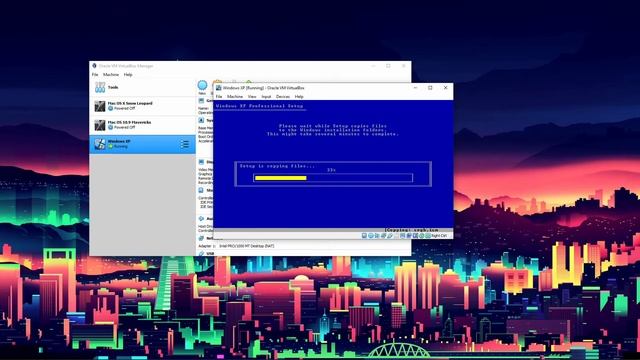The width and height of the screenshot is (640, 360).
Task: Click the hard disk activity status bar icon
Action: (x=364, y=236)
